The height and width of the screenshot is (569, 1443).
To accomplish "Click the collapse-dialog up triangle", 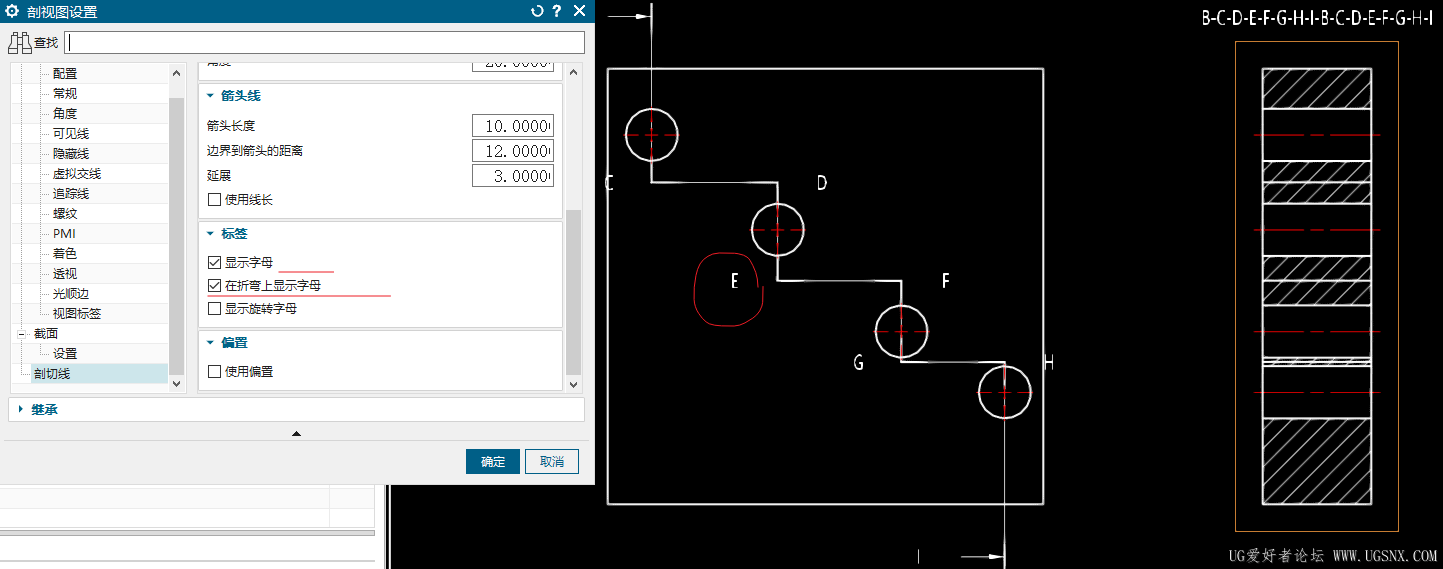I will tap(296, 433).
